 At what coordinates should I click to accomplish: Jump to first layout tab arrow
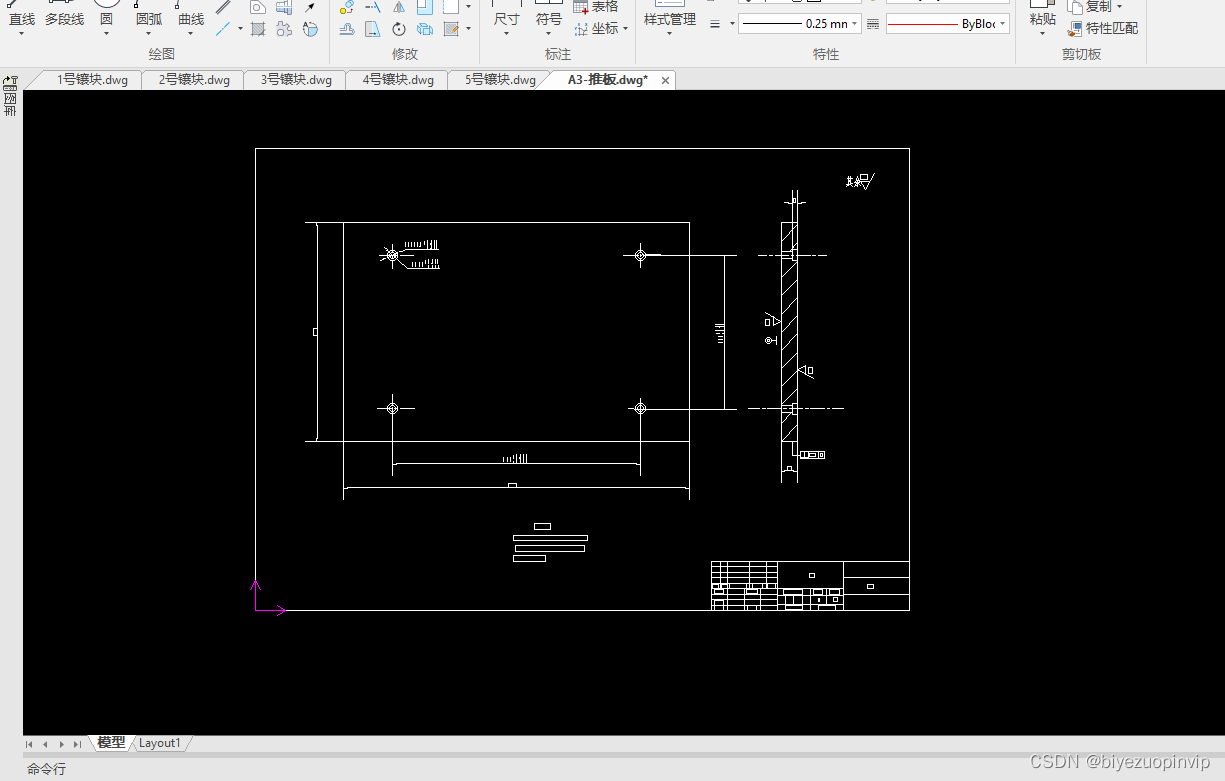[30, 744]
